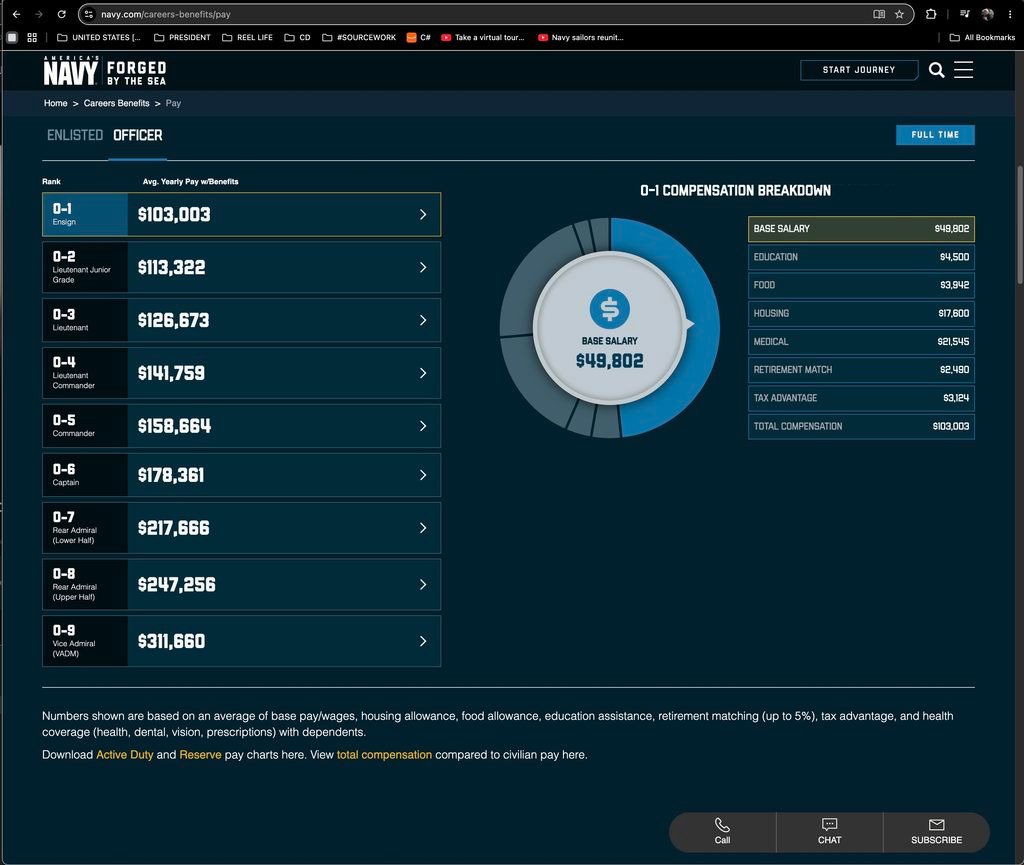
Task: Expand the O-3 Lieutenant pay row
Action: pos(242,320)
